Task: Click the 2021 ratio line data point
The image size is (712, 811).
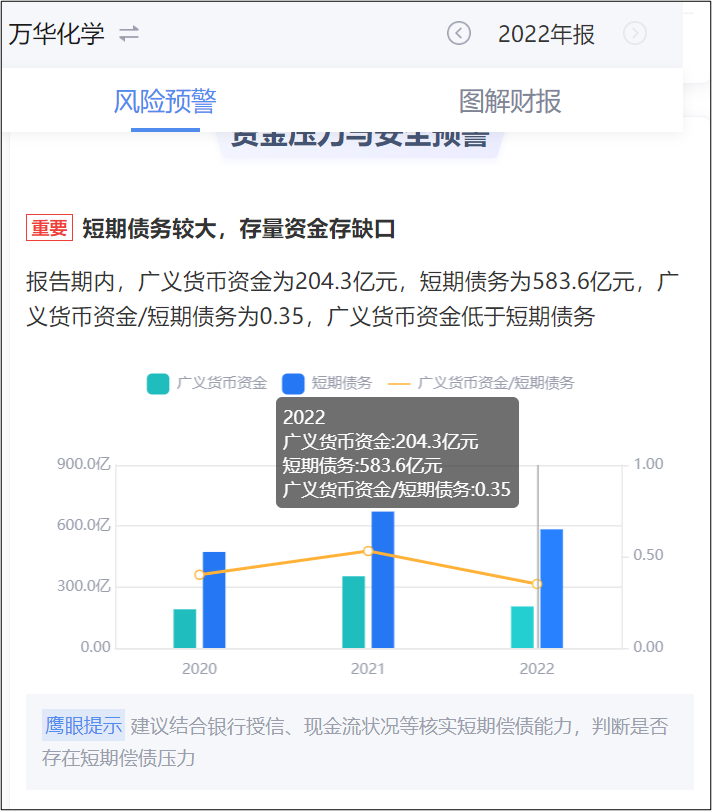Action: coord(368,551)
